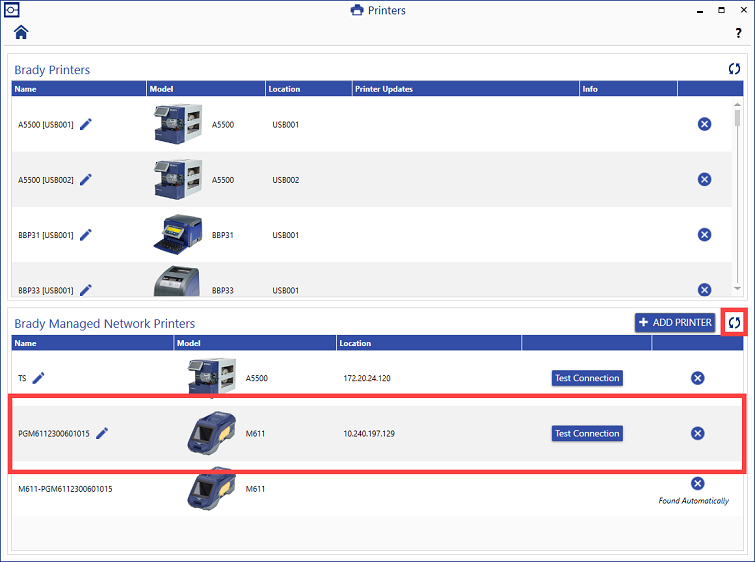Remove the BBP31 [USB001] printer
This screenshot has width=755, height=562.
pyautogui.click(x=704, y=235)
